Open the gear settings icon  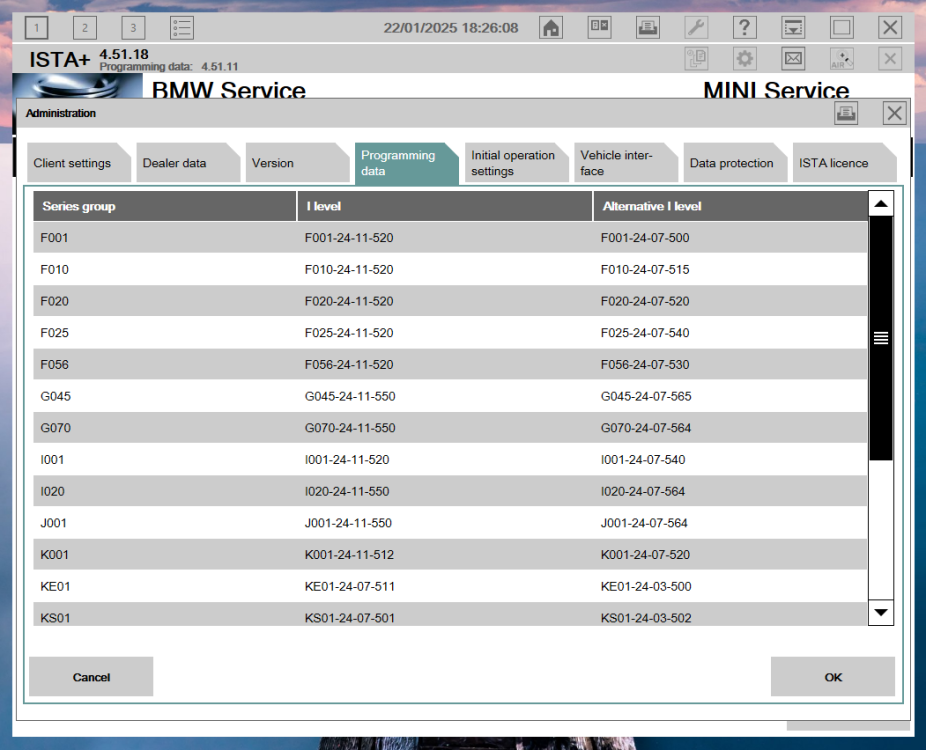745,58
